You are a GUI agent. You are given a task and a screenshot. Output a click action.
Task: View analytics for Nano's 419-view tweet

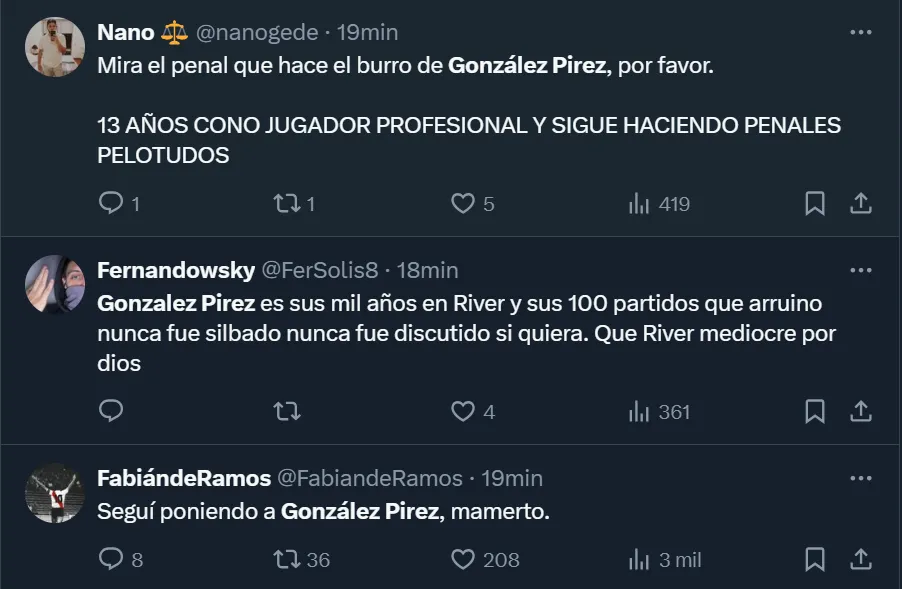pos(639,204)
